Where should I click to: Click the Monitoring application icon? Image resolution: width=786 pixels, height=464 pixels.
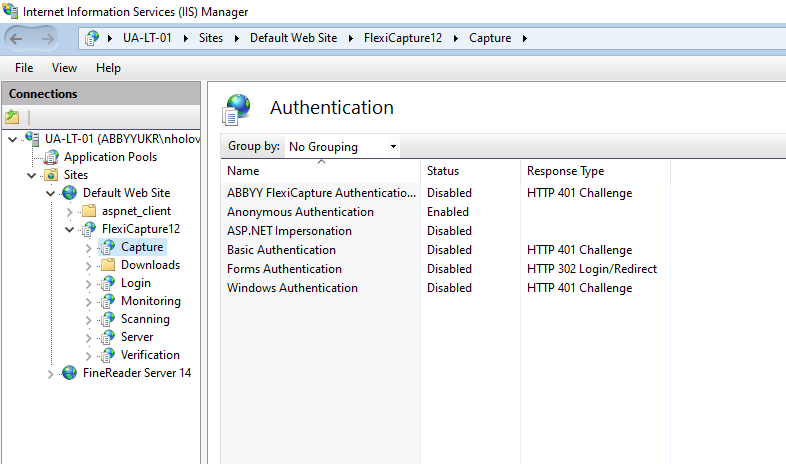coord(108,301)
